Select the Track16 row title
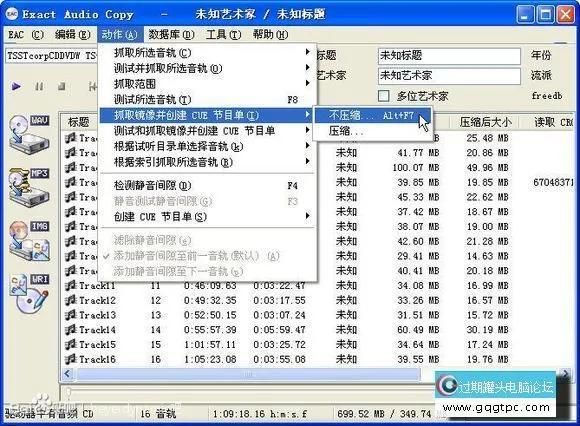The image size is (580, 426). pos(97,359)
